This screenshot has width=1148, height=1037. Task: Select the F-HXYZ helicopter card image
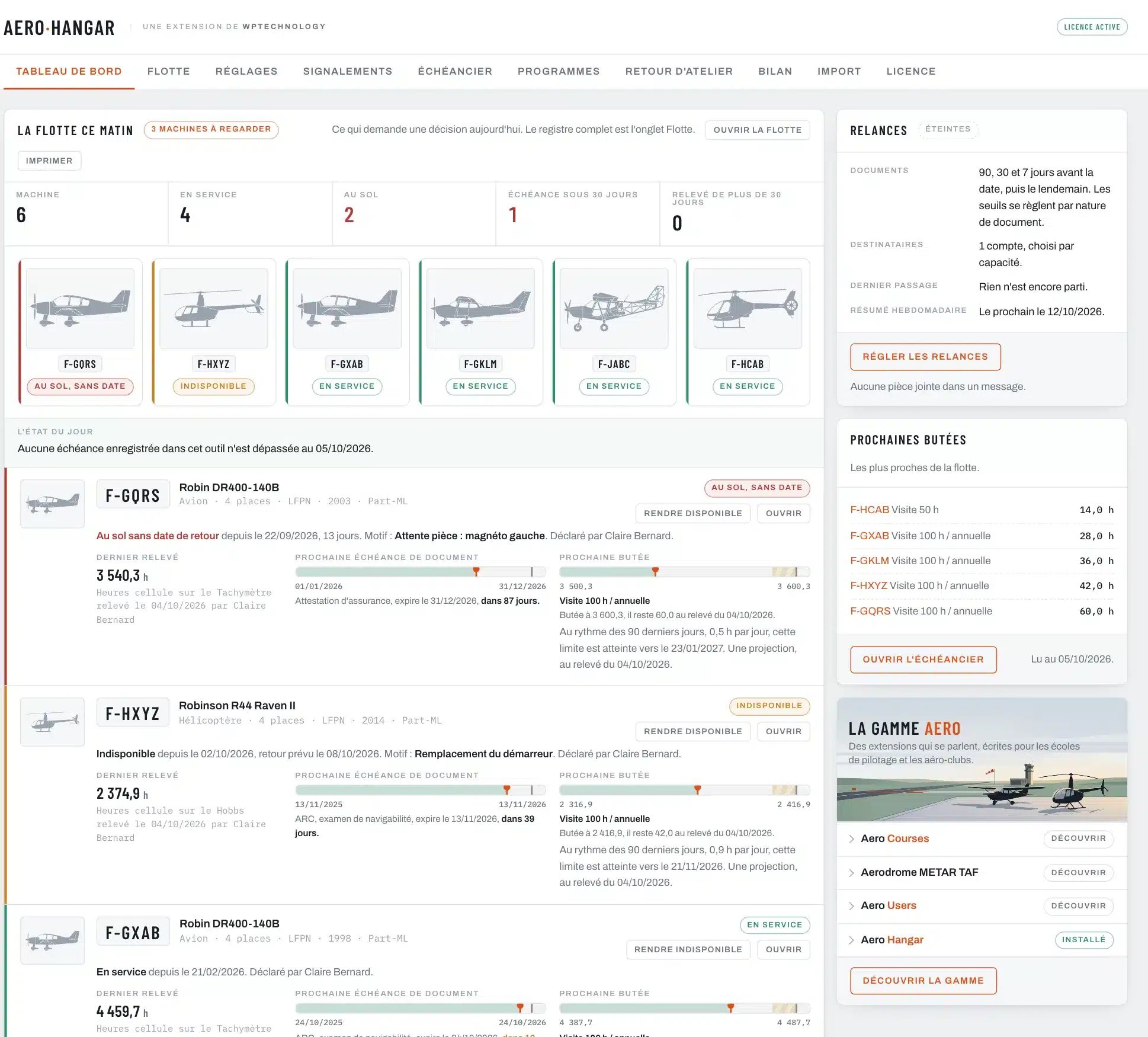pyautogui.click(x=213, y=308)
